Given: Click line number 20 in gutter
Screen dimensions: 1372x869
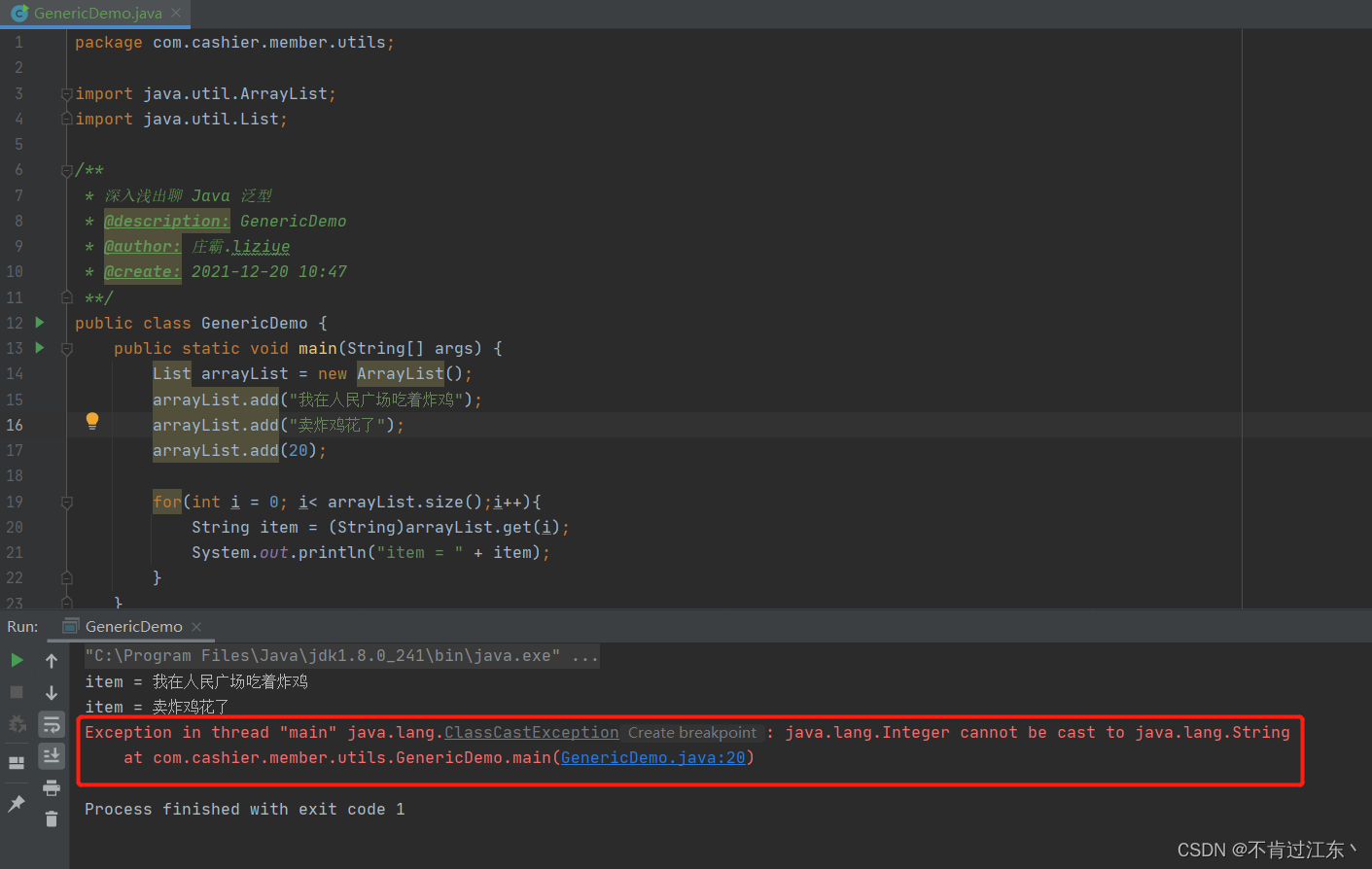Looking at the screenshot, I should click(x=15, y=527).
